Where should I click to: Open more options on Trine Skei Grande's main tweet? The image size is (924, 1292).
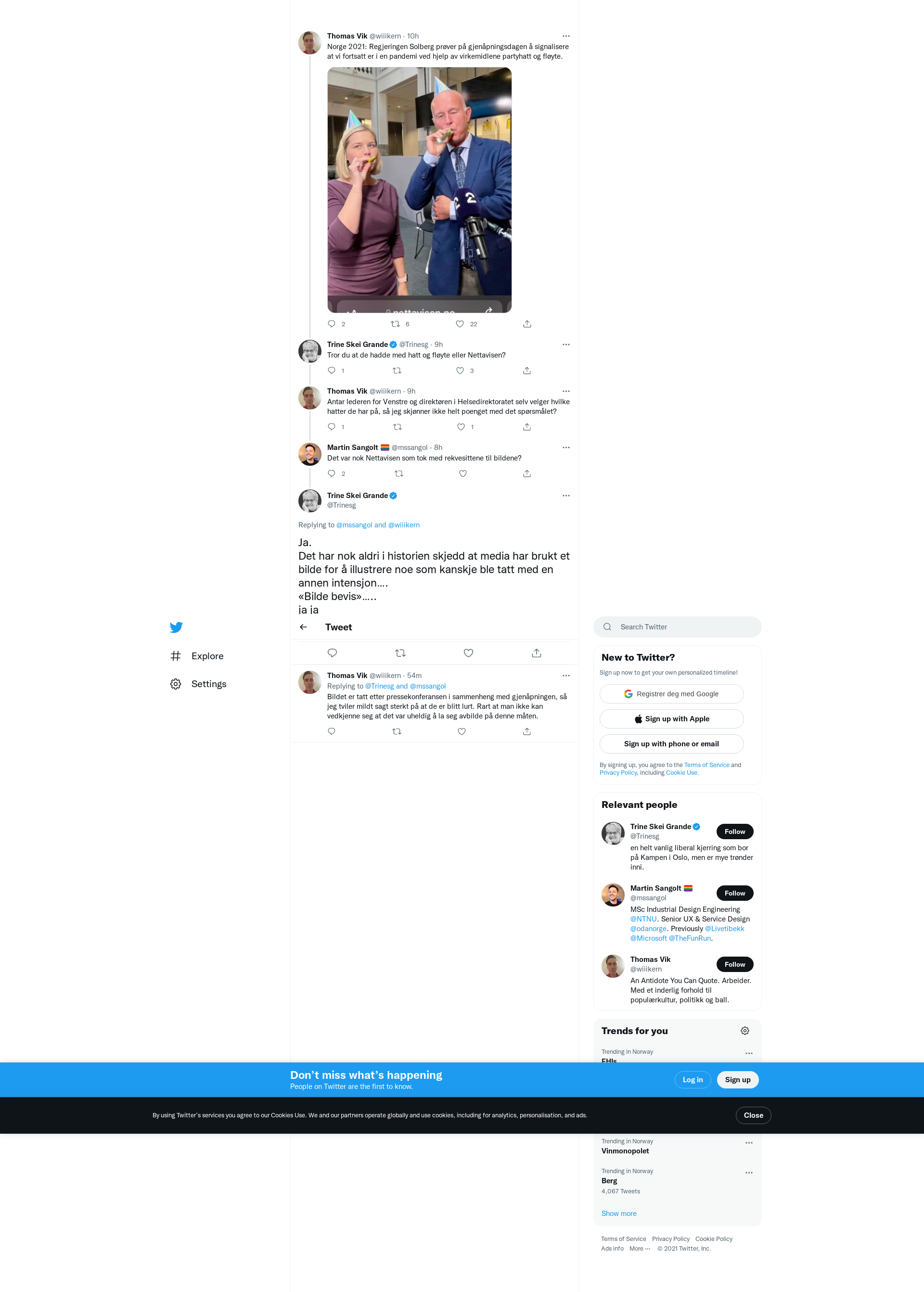(x=566, y=496)
